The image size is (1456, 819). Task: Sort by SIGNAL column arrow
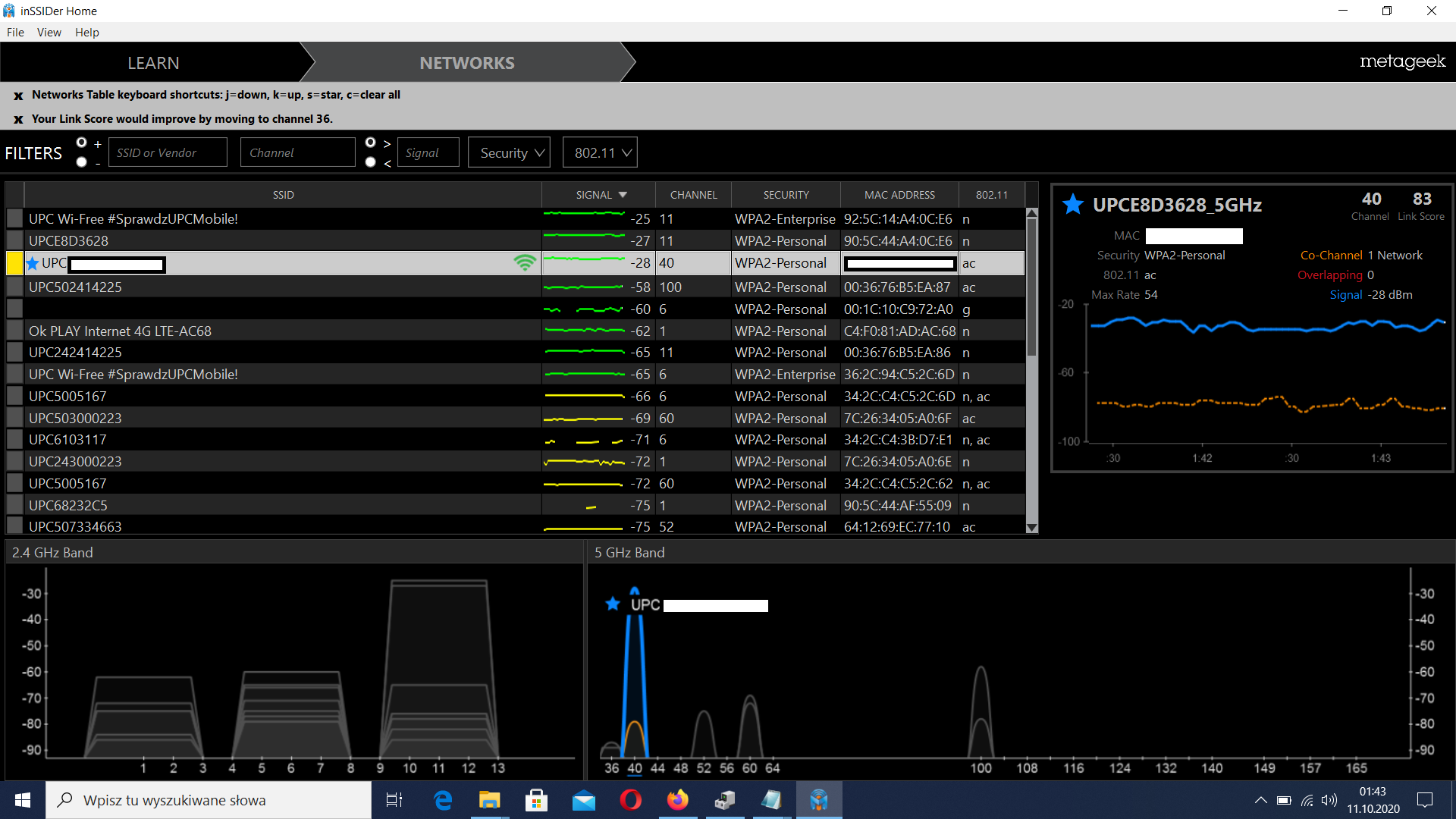point(623,195)
